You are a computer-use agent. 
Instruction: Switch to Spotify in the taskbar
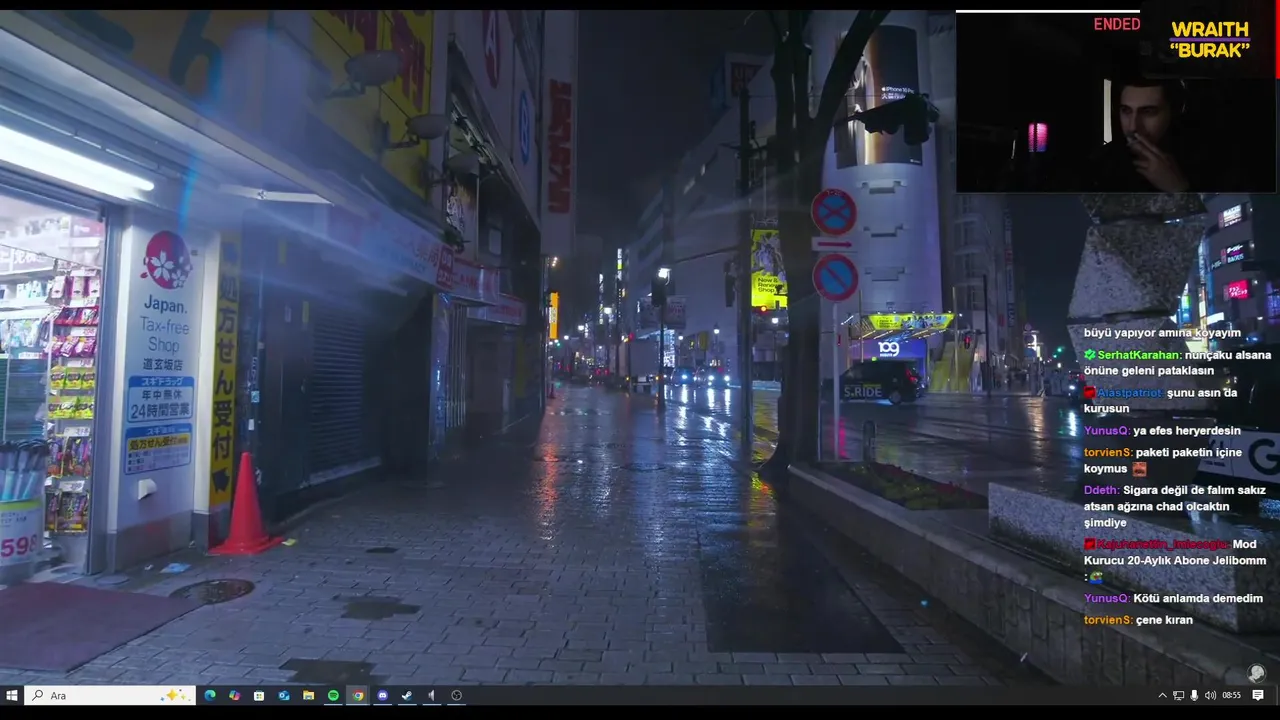click(333, 695)
